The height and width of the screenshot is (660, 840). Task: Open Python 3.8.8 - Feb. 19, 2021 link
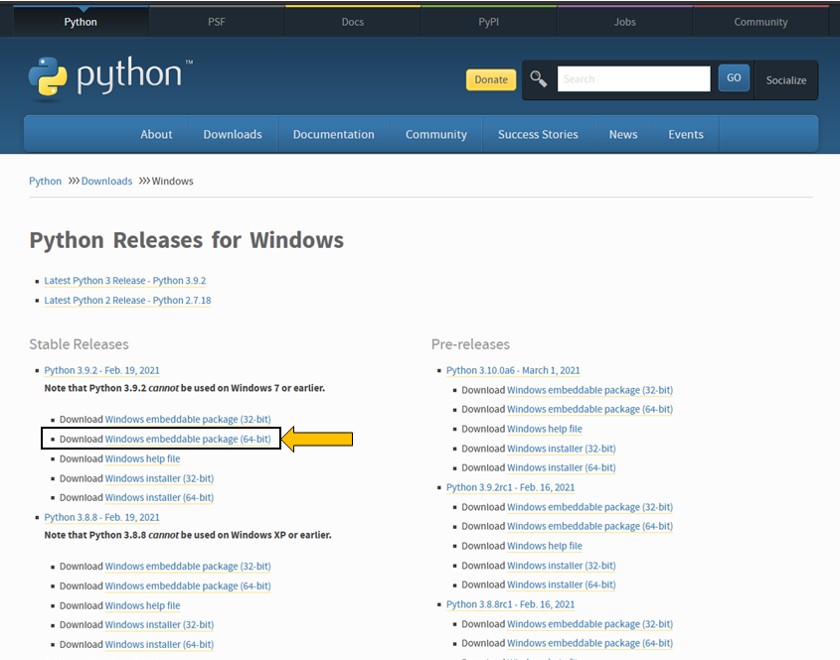click(x=102, y=518)
